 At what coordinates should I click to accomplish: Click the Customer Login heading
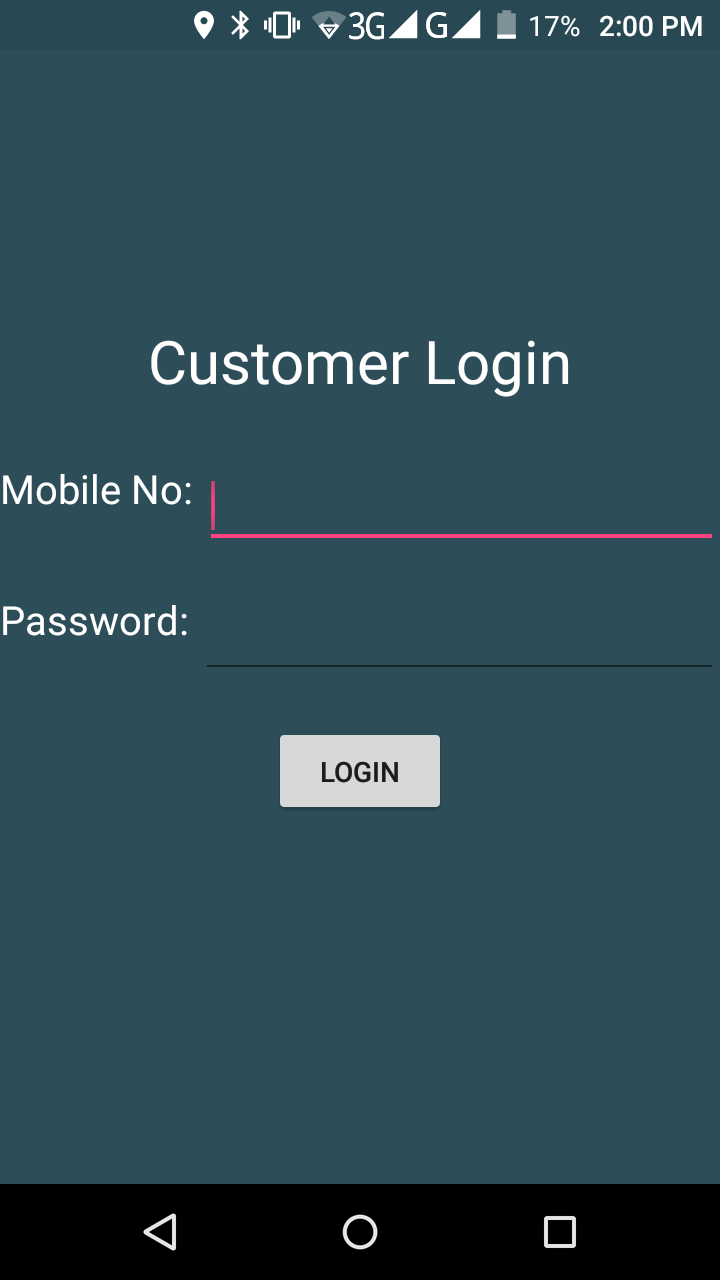tap(360, 364)
